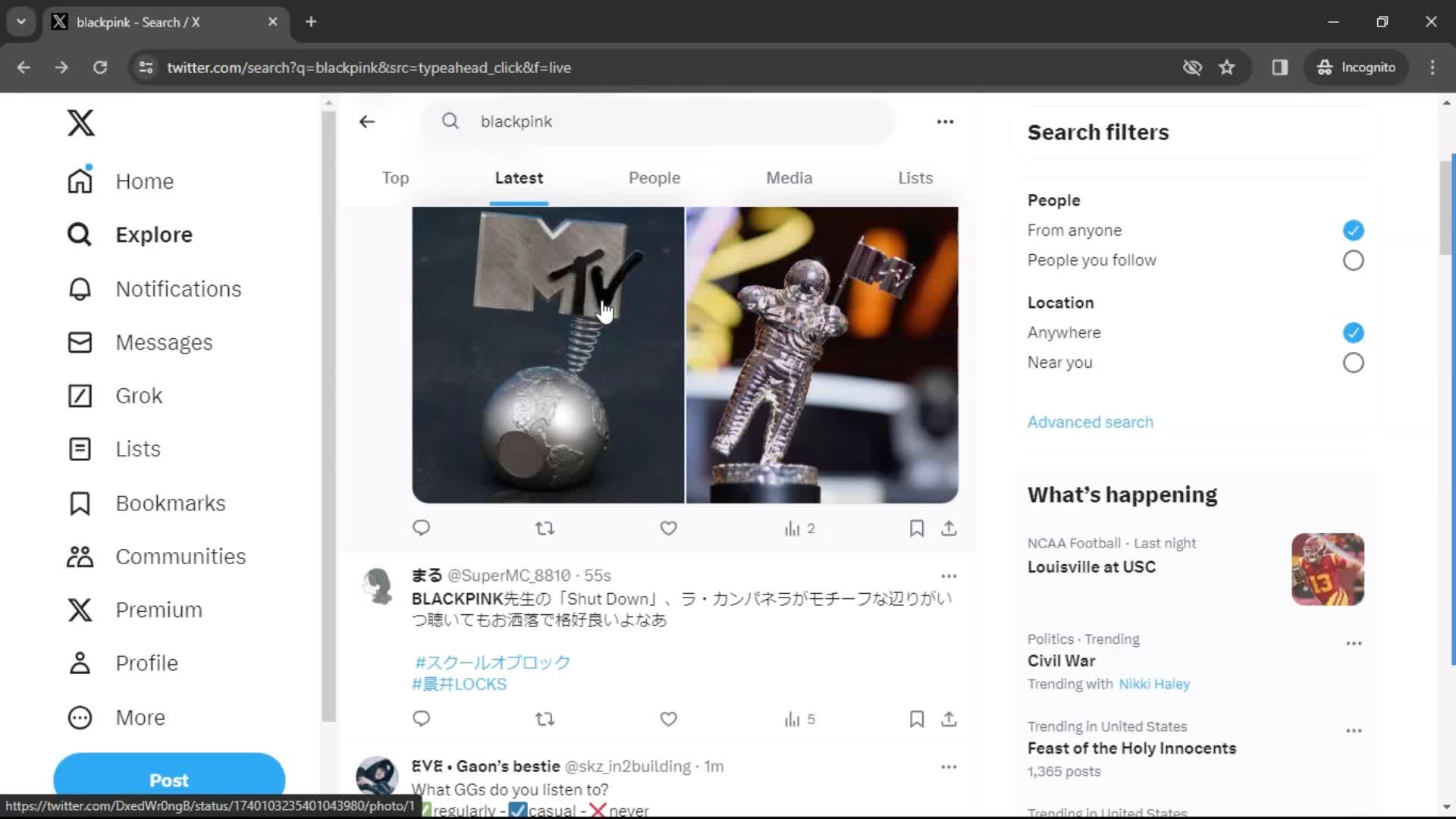Open Louisville at USC trend
Viewport: 1456px width, 819px height.
pos(1091,567)
